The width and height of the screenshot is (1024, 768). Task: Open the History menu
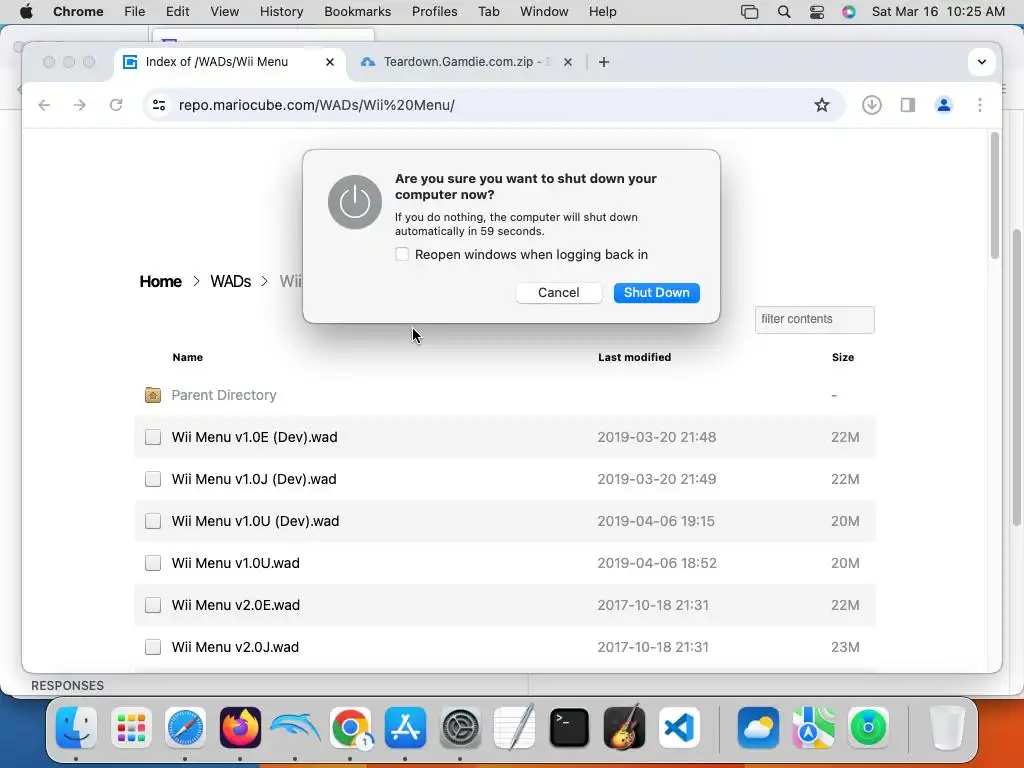(281, 12)
